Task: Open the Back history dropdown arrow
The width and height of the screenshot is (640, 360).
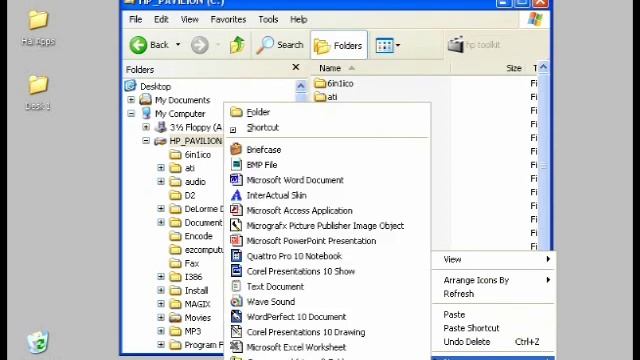Action: [x=178, y=44]
